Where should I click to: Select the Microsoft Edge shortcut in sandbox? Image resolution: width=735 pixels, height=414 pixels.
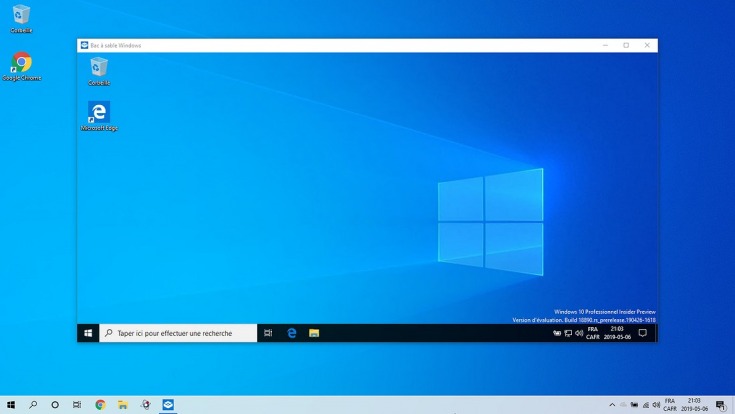pos(99,116)
